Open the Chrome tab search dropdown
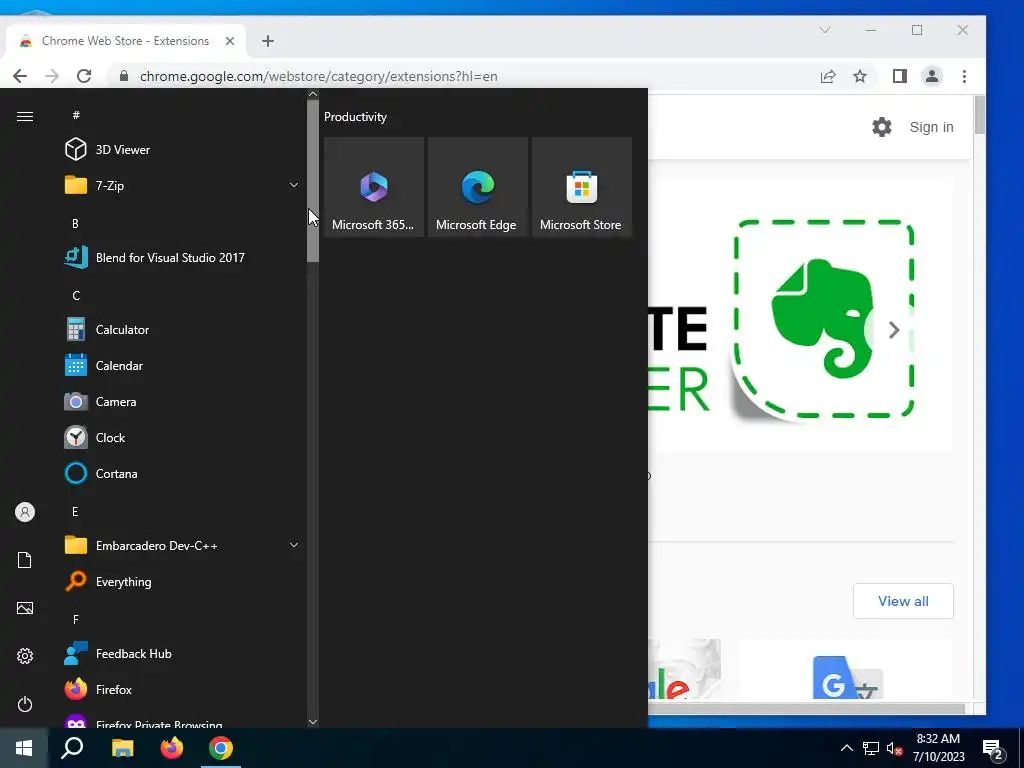The width and height of the screenshot is (1024, 768). point(825,30)
